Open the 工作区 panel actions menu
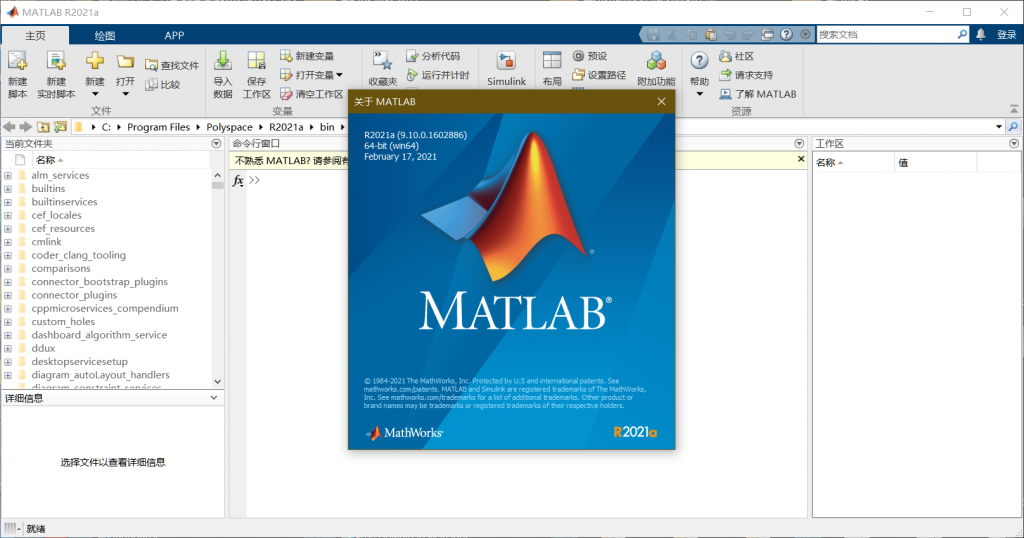Viewport: 1024px width, 538px height. tap(1014, 144)
